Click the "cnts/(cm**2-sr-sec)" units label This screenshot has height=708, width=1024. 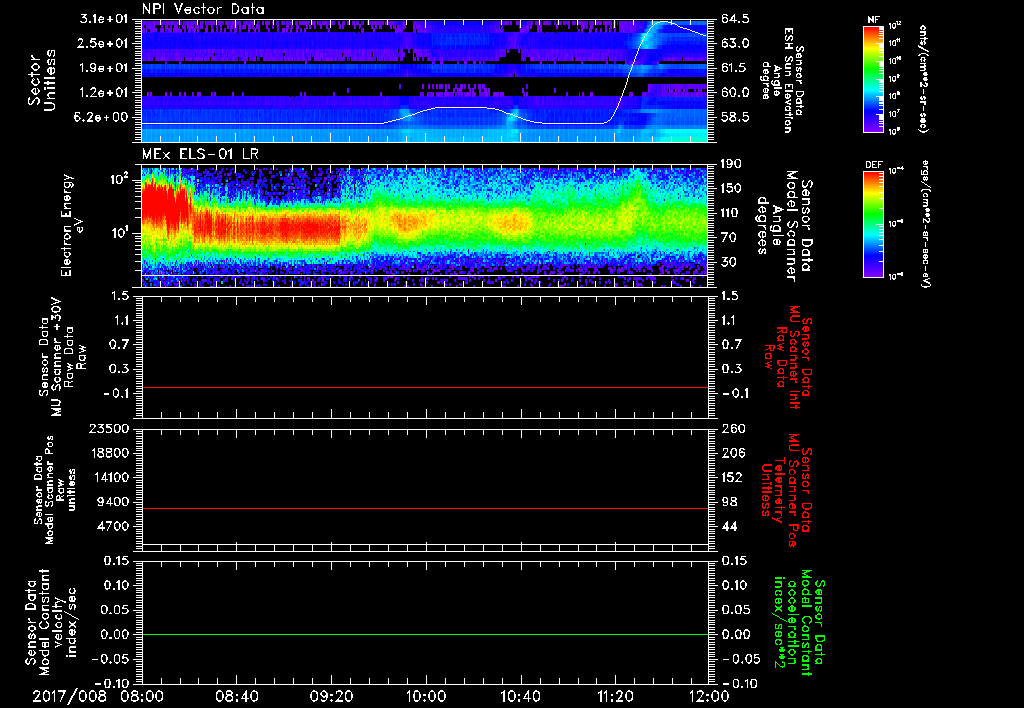[923, 78]
